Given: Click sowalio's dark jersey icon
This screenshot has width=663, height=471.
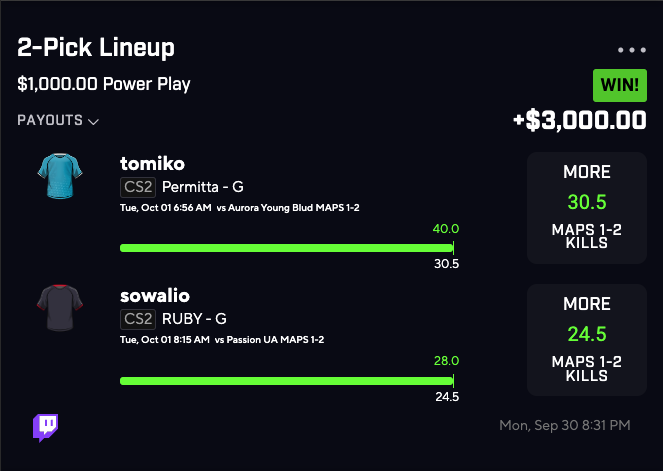Looking at the screenshot, I should pyautogui.click(x=54, y=308).
